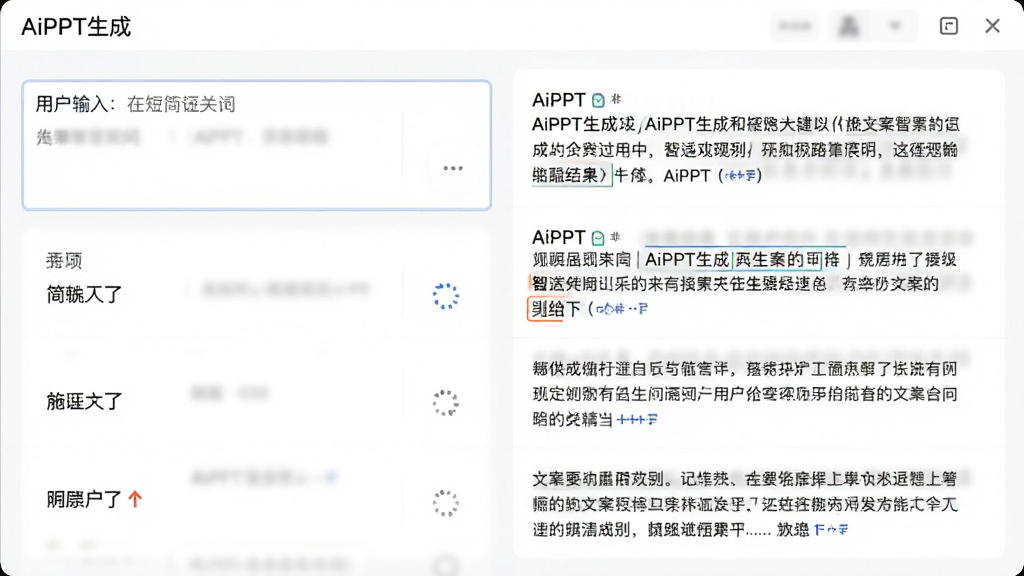Click the blue loading spinner beside 简毓大了
Screen dimensions: 1024x576
446,296
